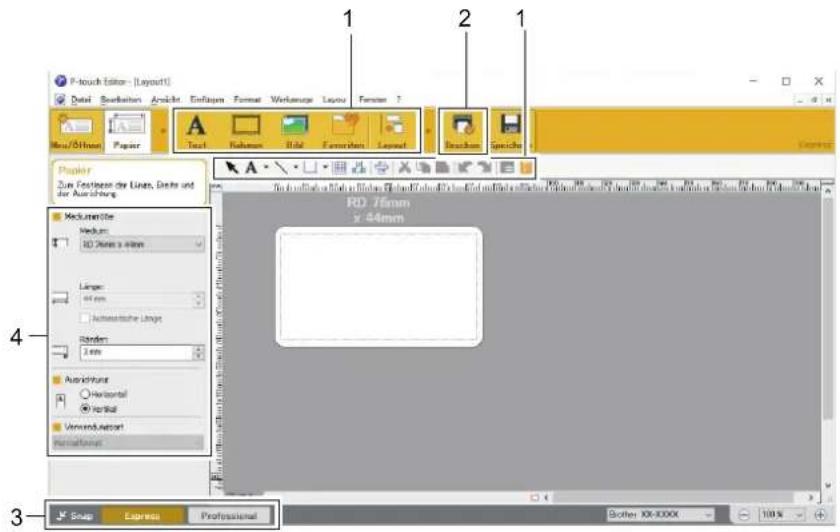Image resolution: width=840 pixels, height=532 pixels.
Task: Open the Fenster menu
Action: click(372, 100)
